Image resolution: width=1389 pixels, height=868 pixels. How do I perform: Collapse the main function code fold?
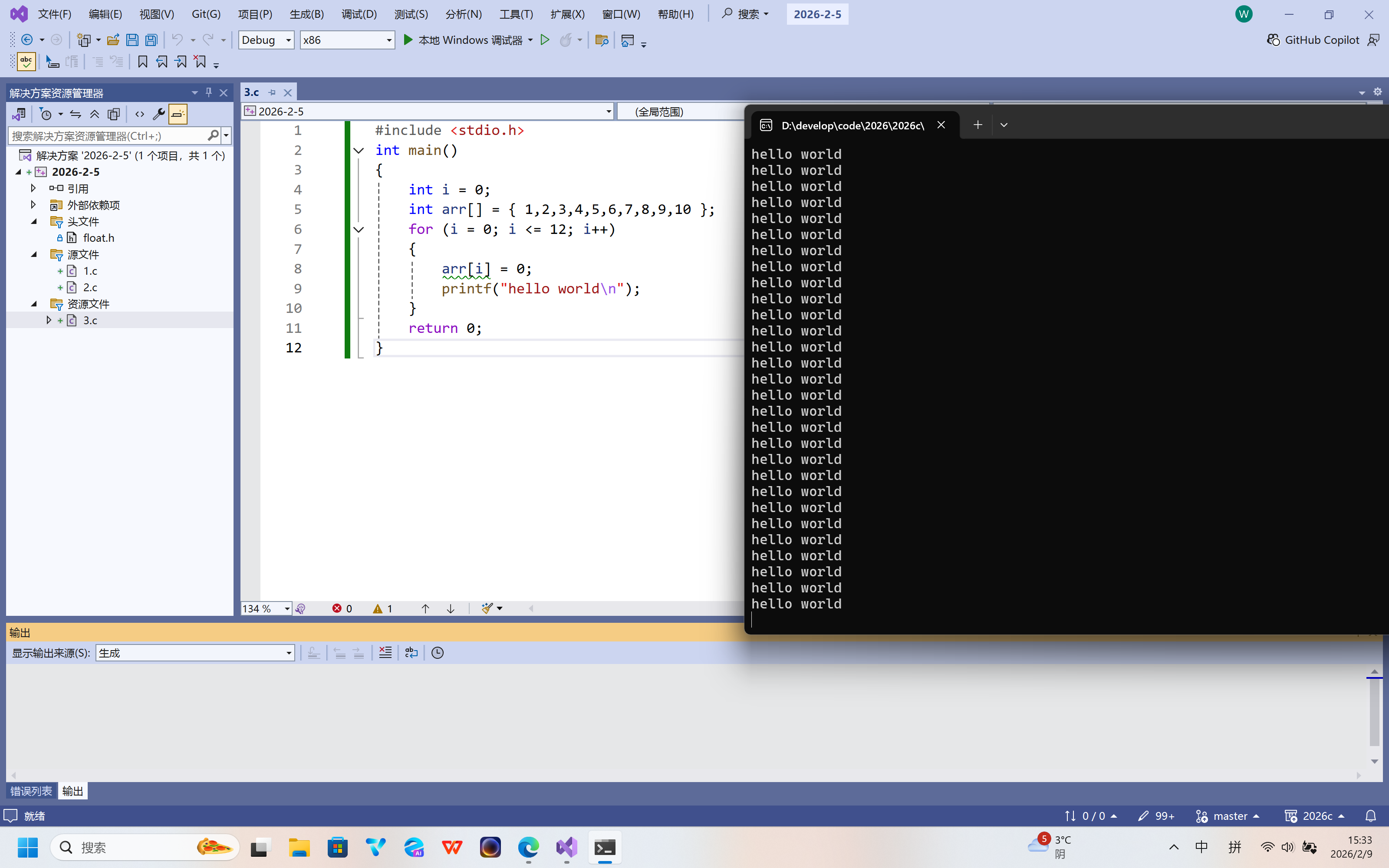pos(359,151)
